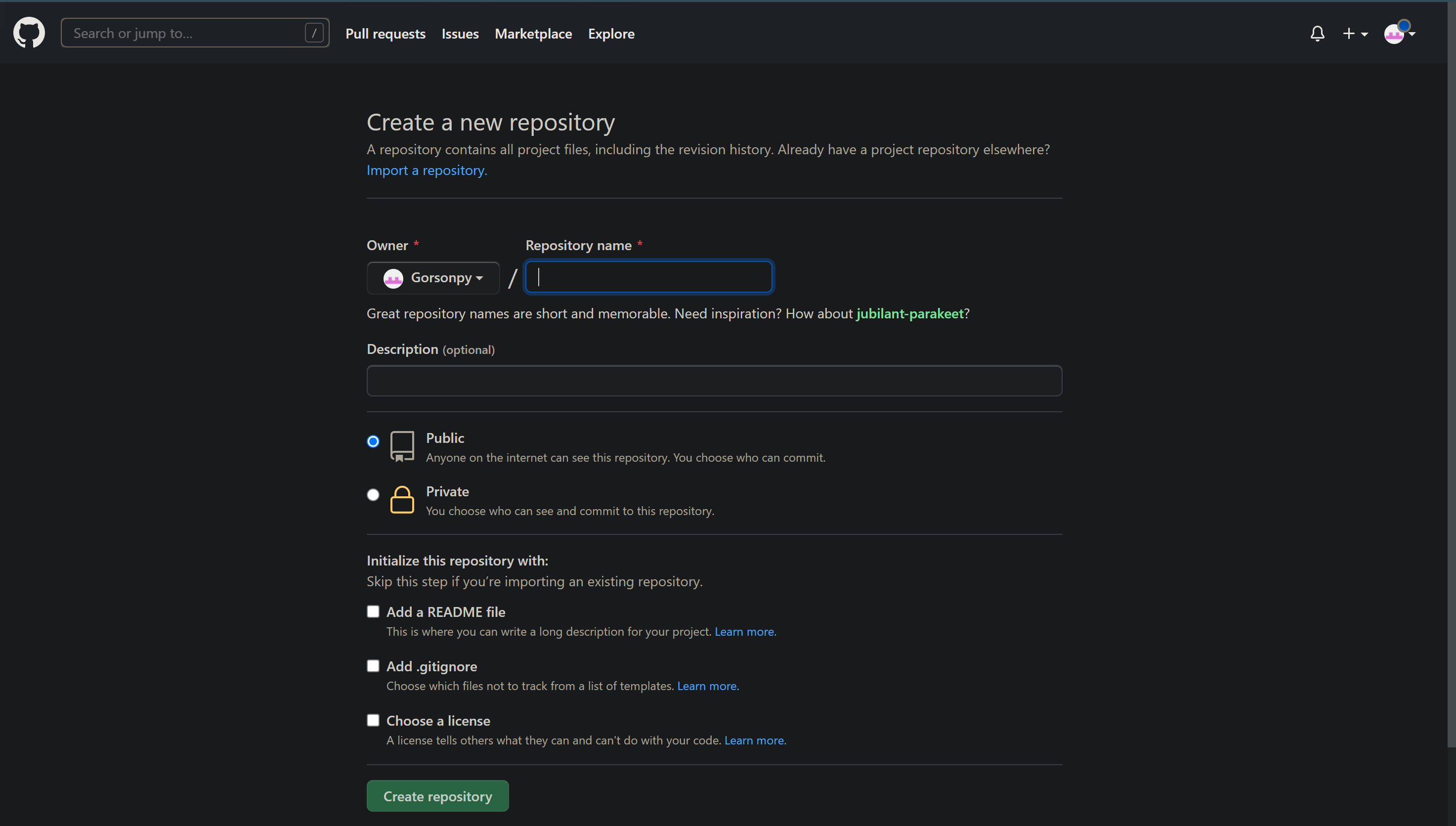This screenshot has height=826, width=1456.
Task: Check the Add .gitignore option
Action: (x=373, y=666)
